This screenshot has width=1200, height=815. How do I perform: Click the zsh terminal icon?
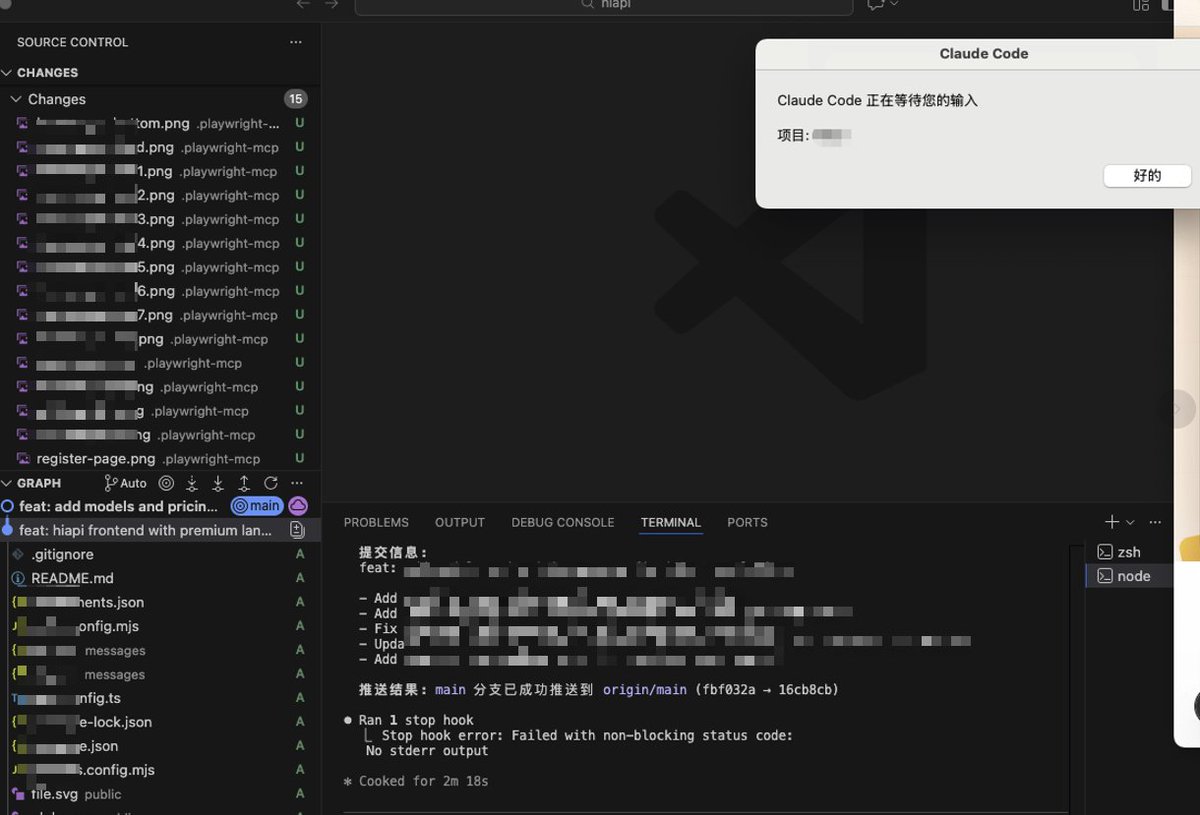[1105, 552]
